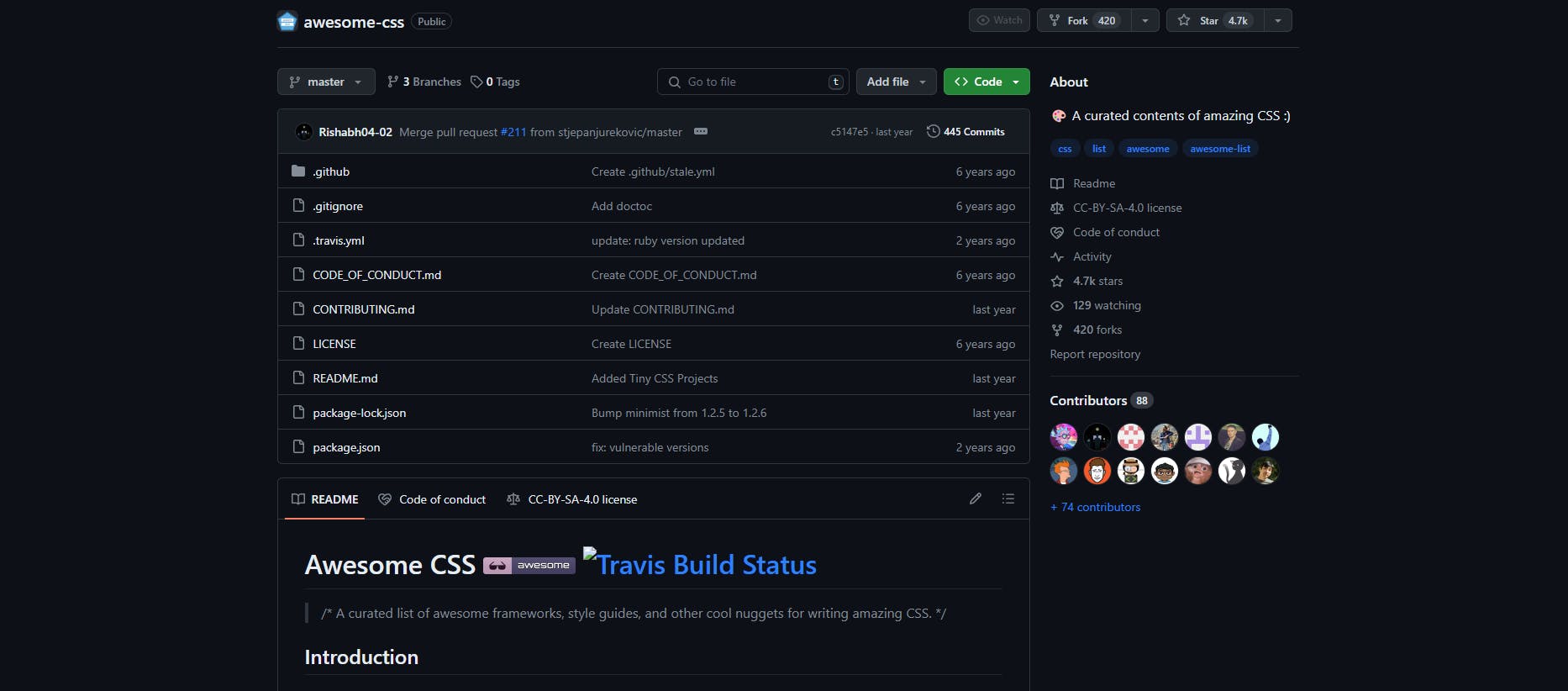The image size is (1568, 691).
Task: Click the file icon for README.md
Action: click(298, 378)
